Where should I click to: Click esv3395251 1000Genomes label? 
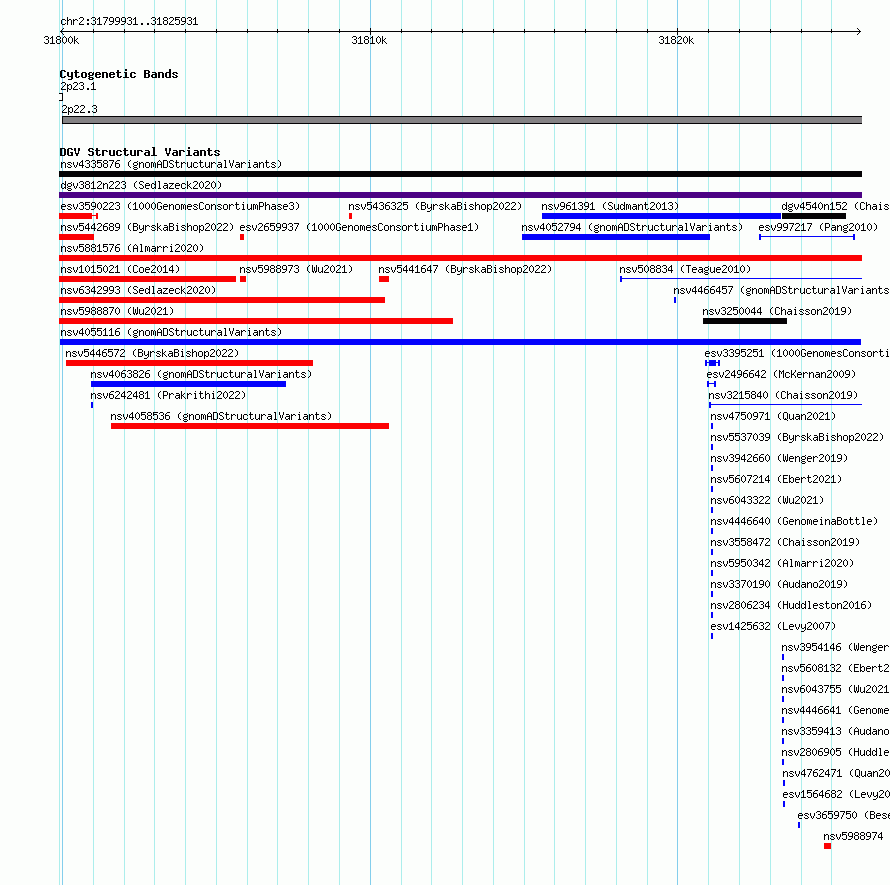[x=797, y=354]
